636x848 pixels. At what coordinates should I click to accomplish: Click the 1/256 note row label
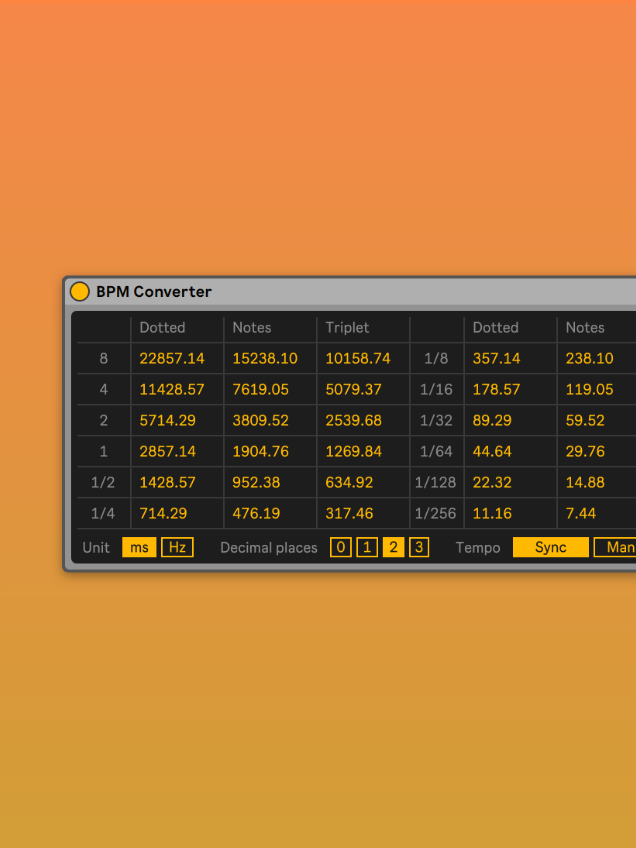(x=435, y=513)
